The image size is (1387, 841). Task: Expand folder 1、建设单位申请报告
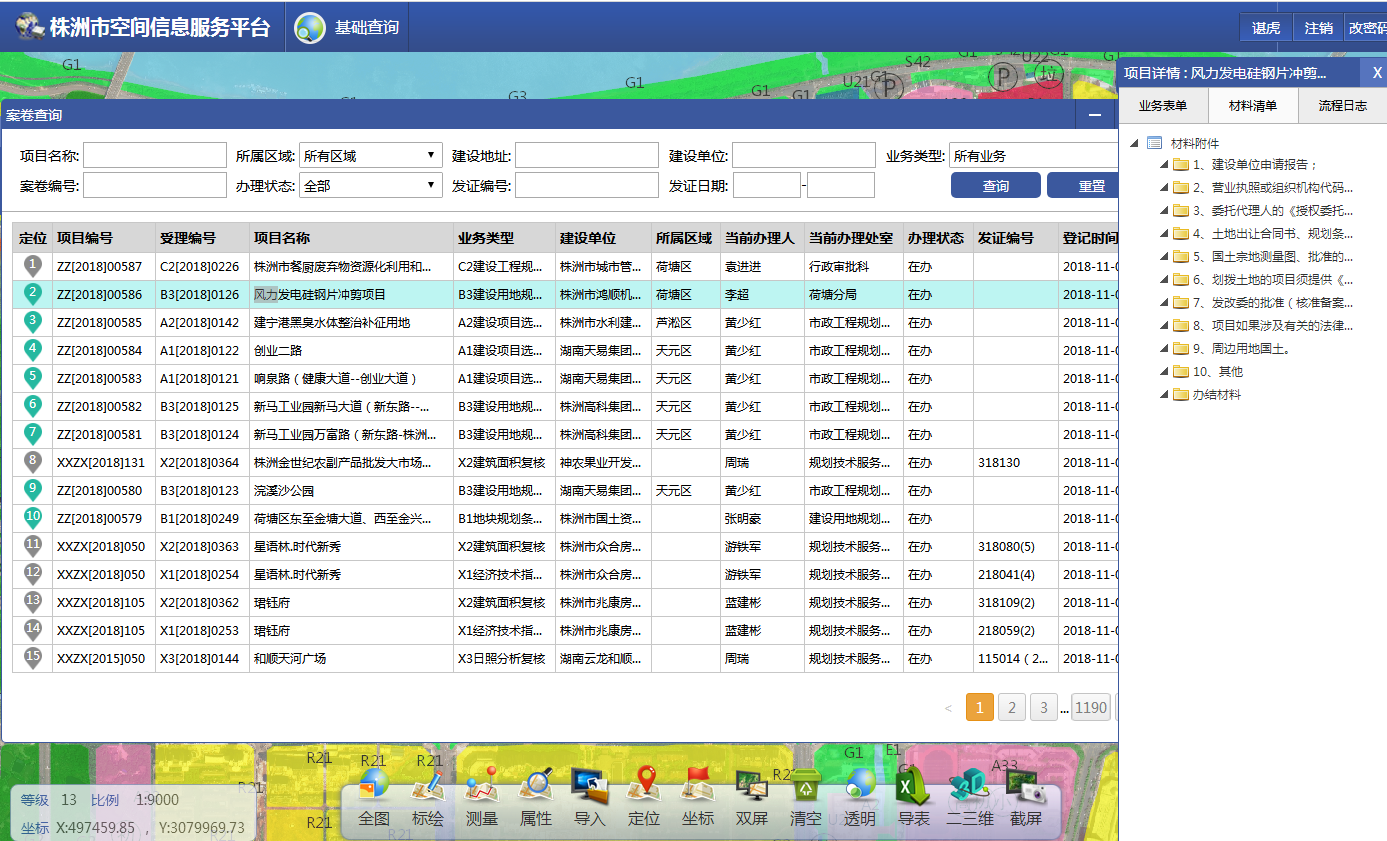(x=1165, y=165)
